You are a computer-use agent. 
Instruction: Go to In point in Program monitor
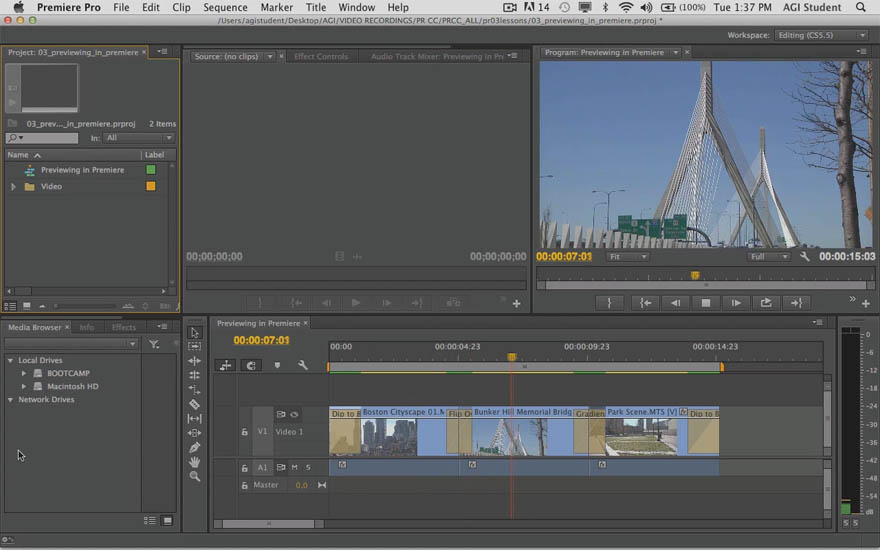coord(645,303)
